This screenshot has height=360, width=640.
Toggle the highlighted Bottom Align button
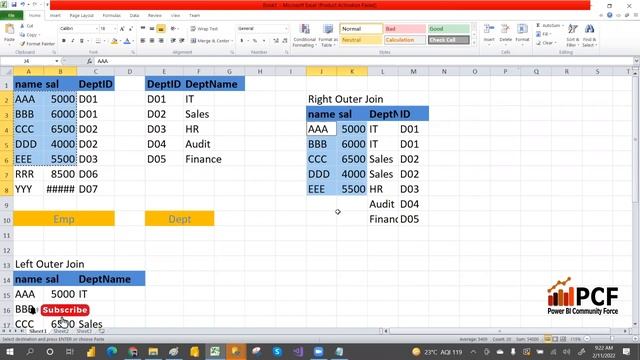161,29
